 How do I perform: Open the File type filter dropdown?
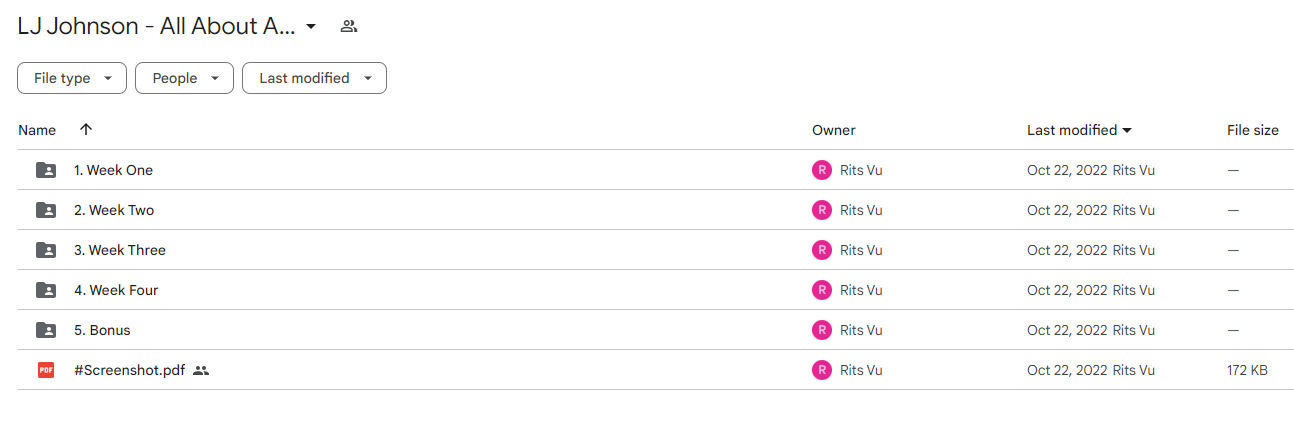click(x=72, y=78)
